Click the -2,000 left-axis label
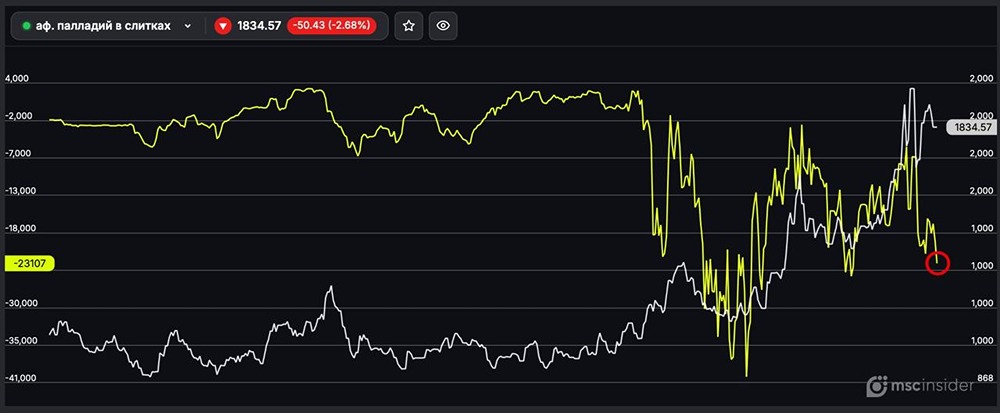This screenshot has width=1000, height=413. pyautogui.click(x=17, y=116)
